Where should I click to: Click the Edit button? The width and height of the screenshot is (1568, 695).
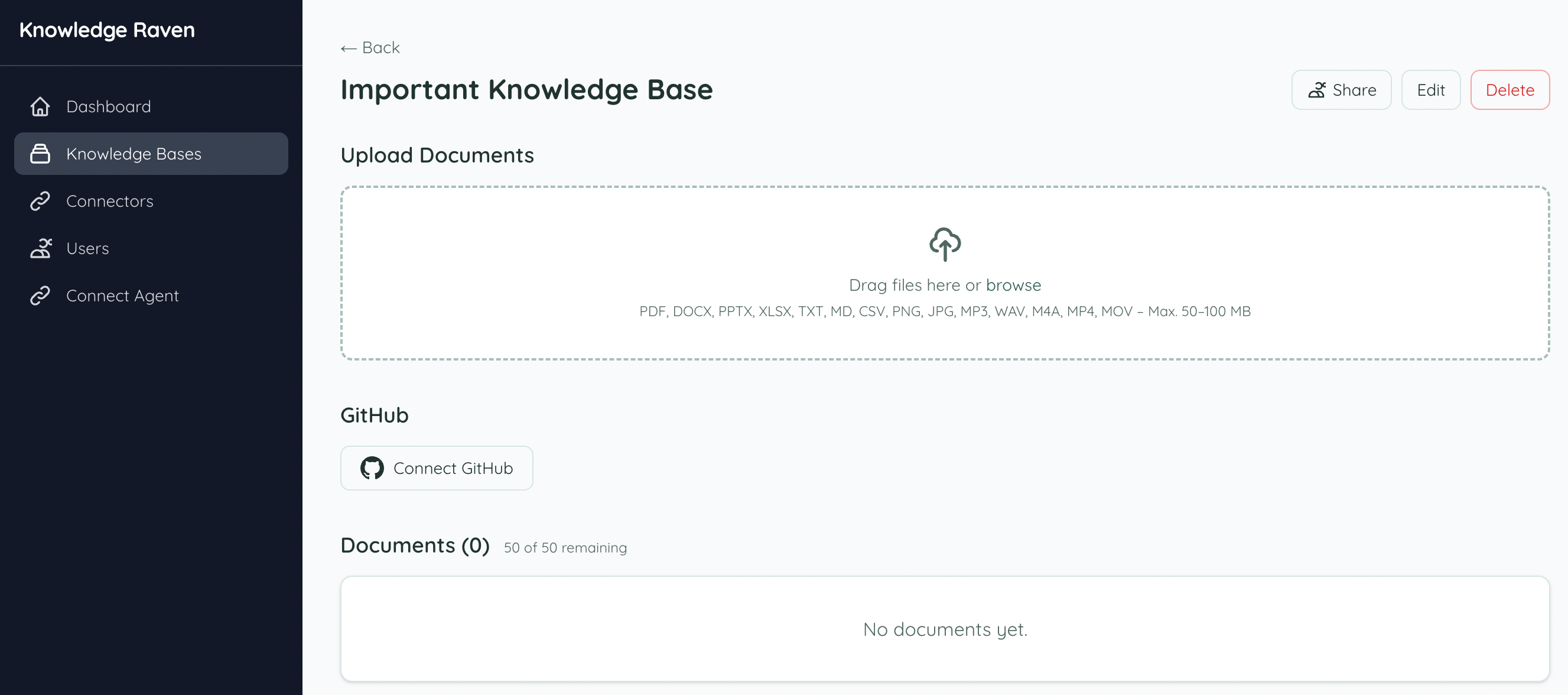1430,90
